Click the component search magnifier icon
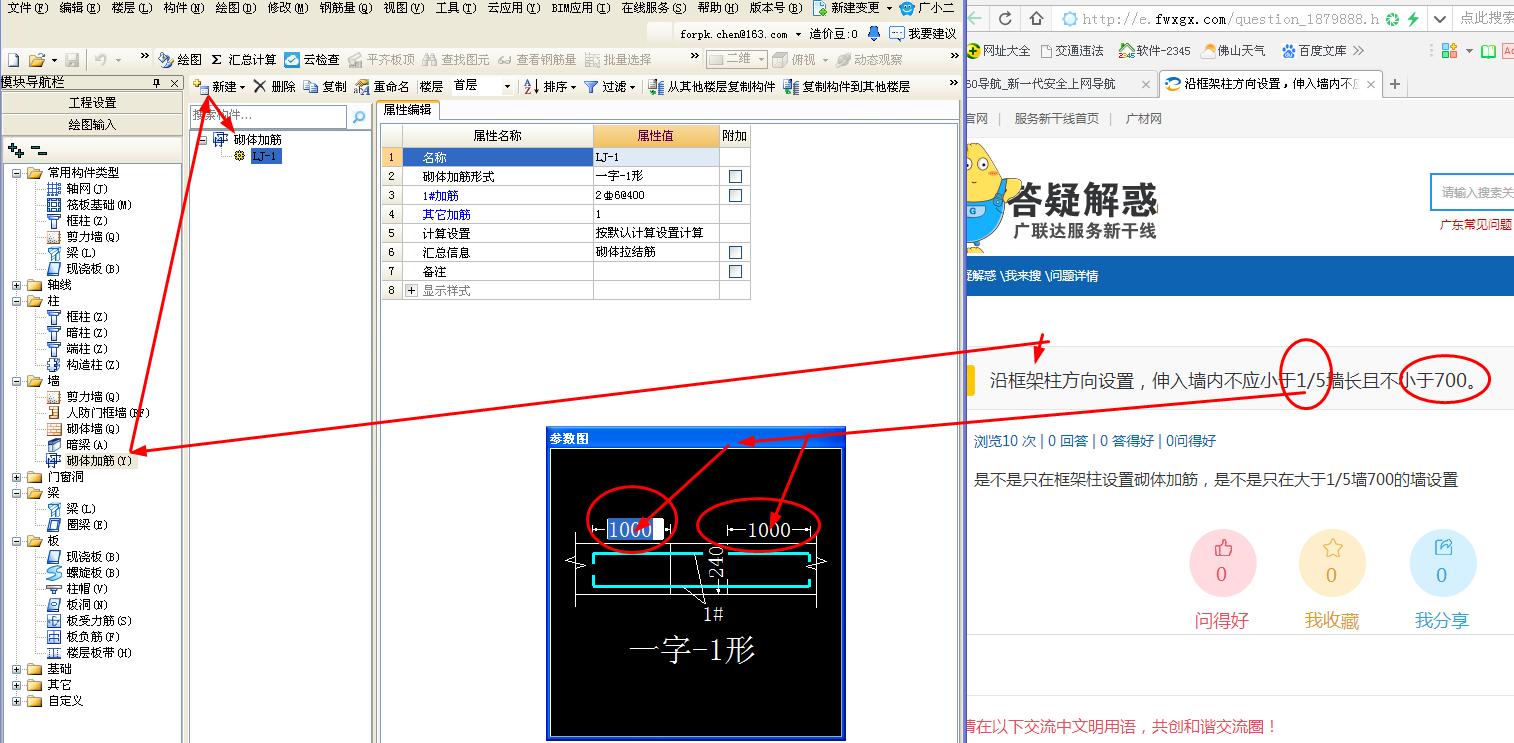 click(358, 117)
